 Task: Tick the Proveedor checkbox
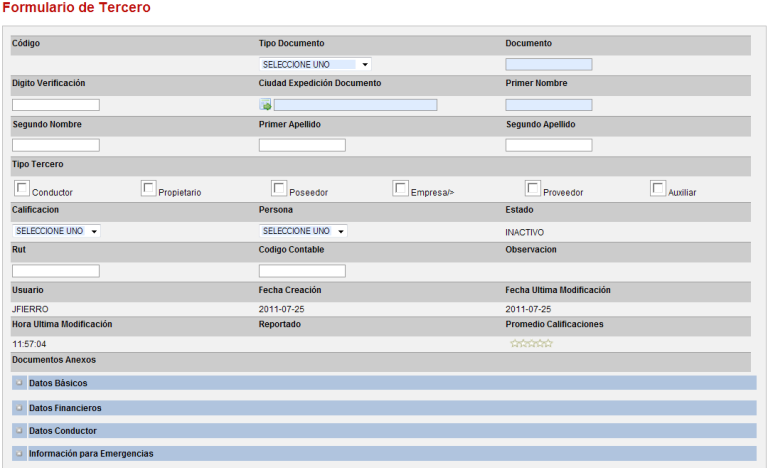533,188
